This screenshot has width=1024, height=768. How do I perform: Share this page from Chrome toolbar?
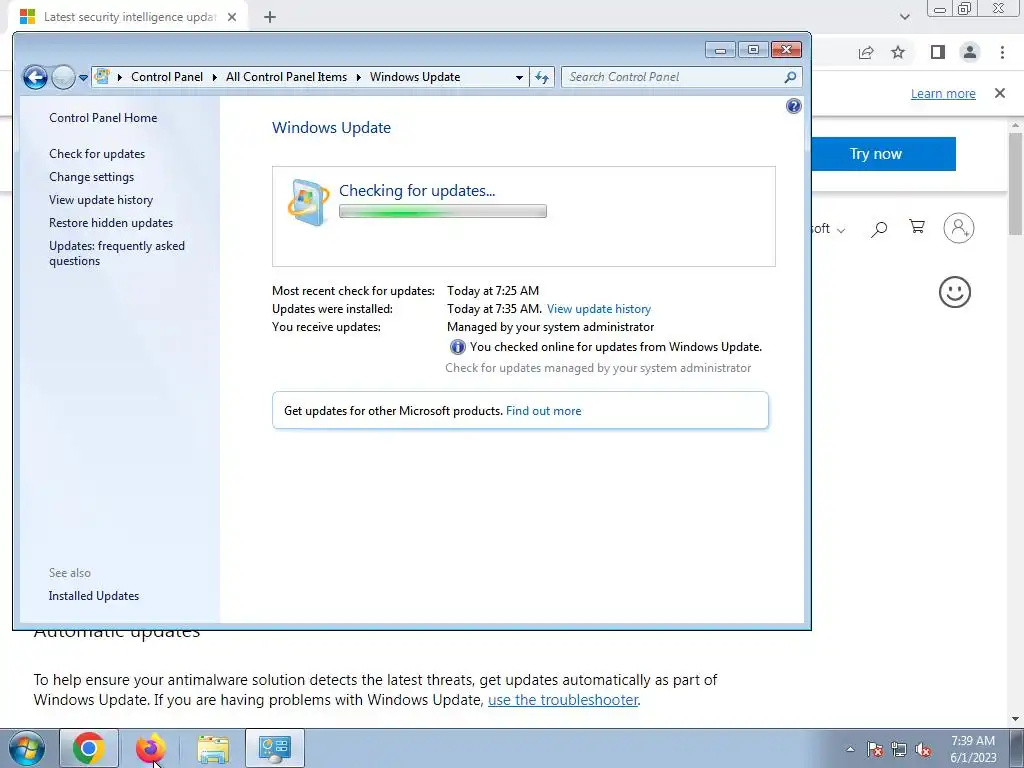[866, 52]
